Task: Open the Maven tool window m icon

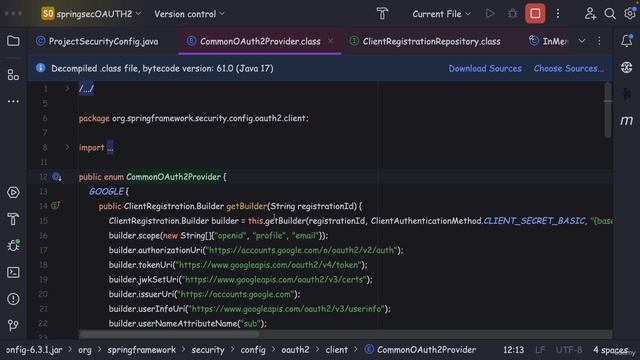Action: (627, 120)
